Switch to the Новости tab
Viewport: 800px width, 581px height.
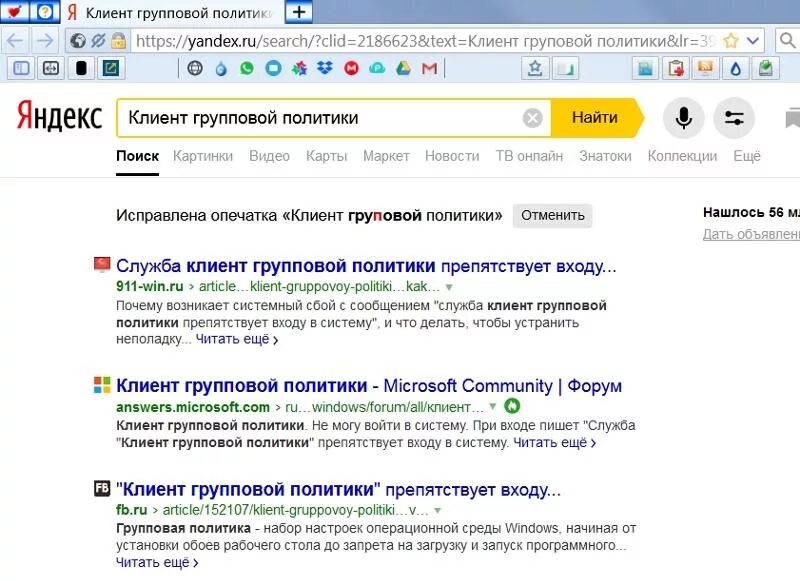[452, 156]
